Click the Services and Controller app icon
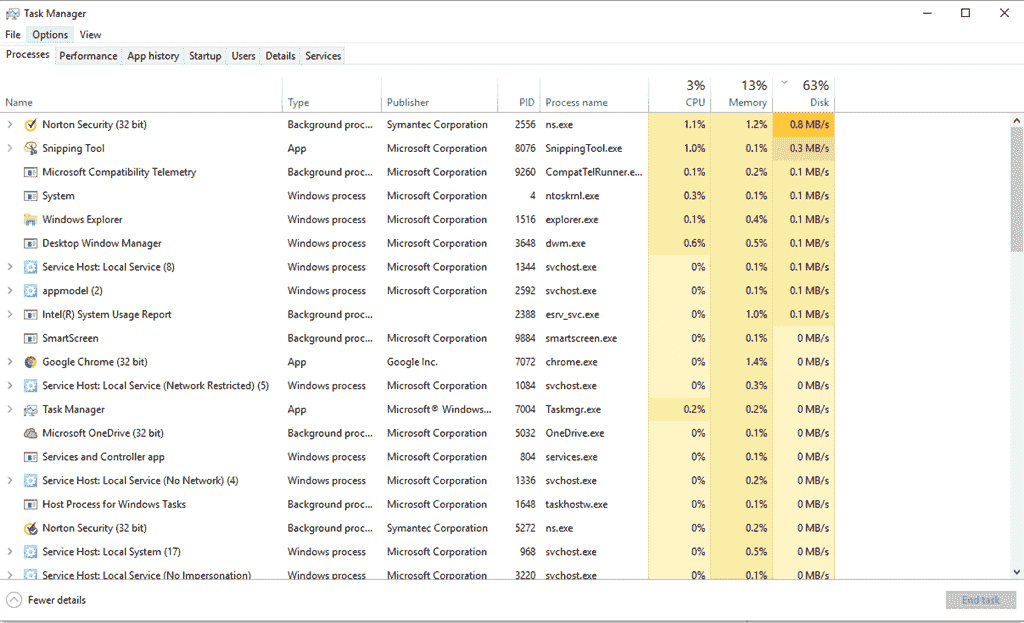Viewport: 1024px width, 623px height. click(x=30, y=457)
